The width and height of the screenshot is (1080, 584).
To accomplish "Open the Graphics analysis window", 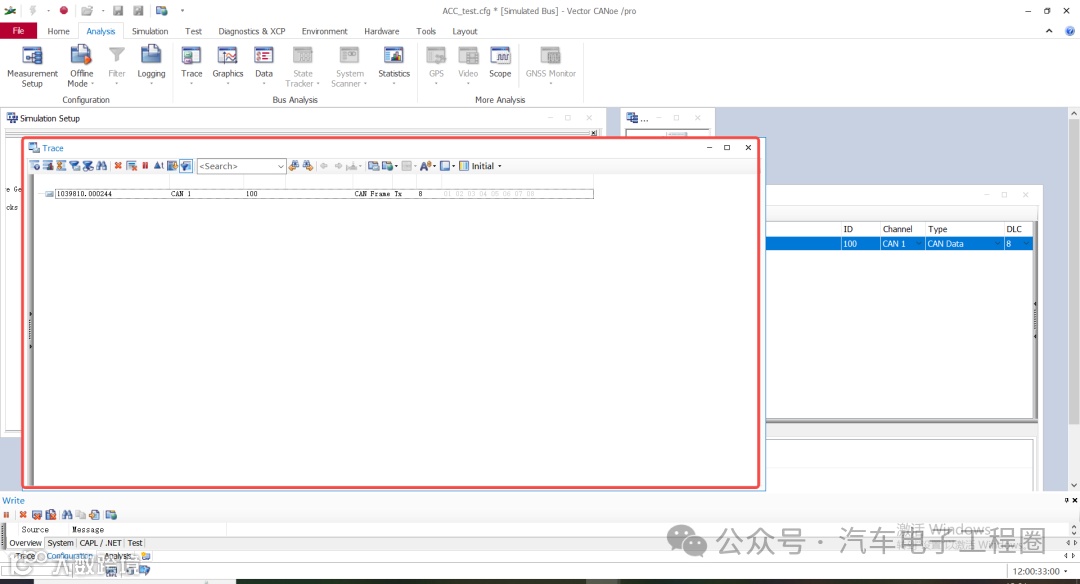I will [227, 63].
